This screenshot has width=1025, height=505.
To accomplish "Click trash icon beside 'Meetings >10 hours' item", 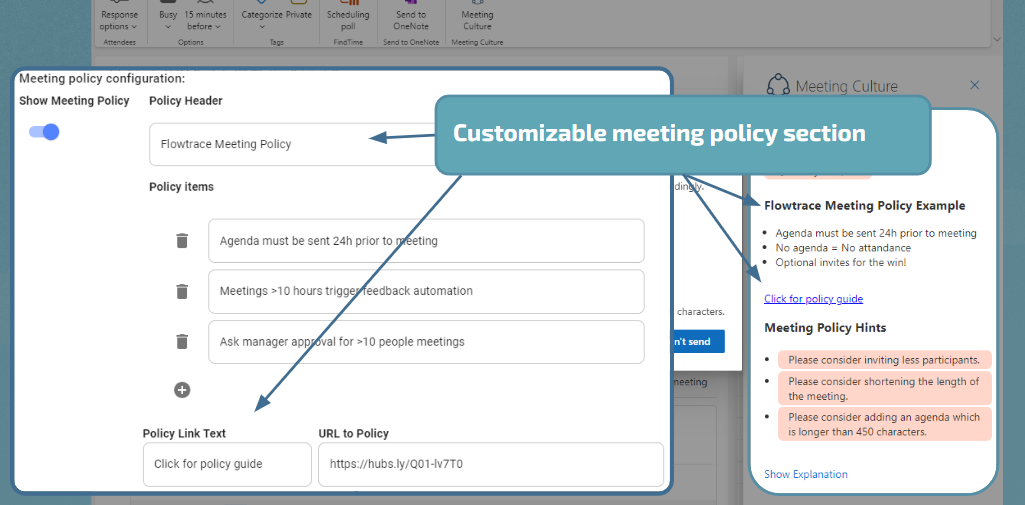I will (x=182, y=291).
